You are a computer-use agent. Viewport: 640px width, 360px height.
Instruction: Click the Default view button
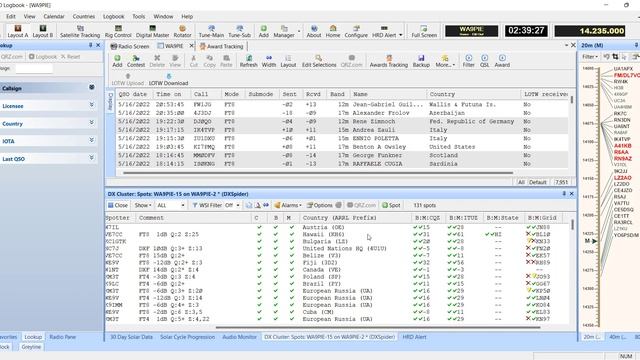538,182
